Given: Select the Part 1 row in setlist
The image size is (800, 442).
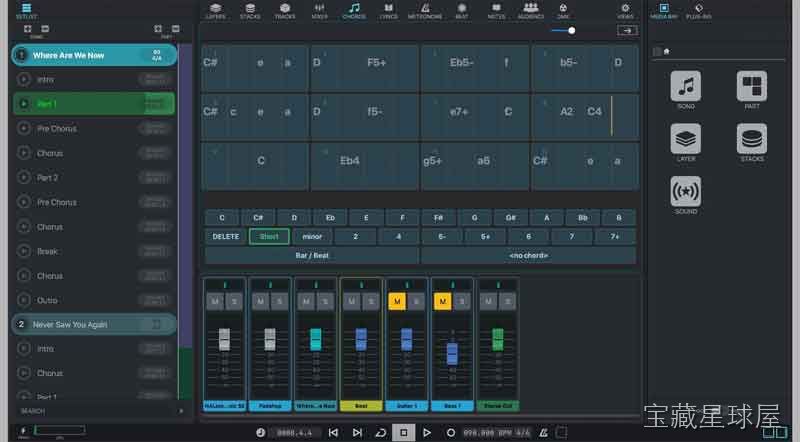Looking at the screenshot, I should 94,104.
